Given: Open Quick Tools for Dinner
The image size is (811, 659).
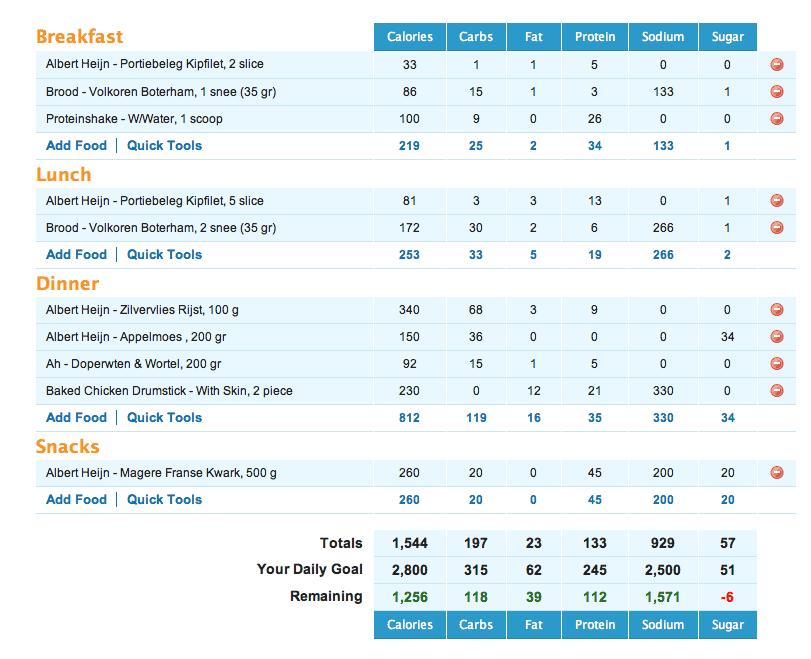Looking at the screenshot, I should pyautogui.click(x=164, y=418).
